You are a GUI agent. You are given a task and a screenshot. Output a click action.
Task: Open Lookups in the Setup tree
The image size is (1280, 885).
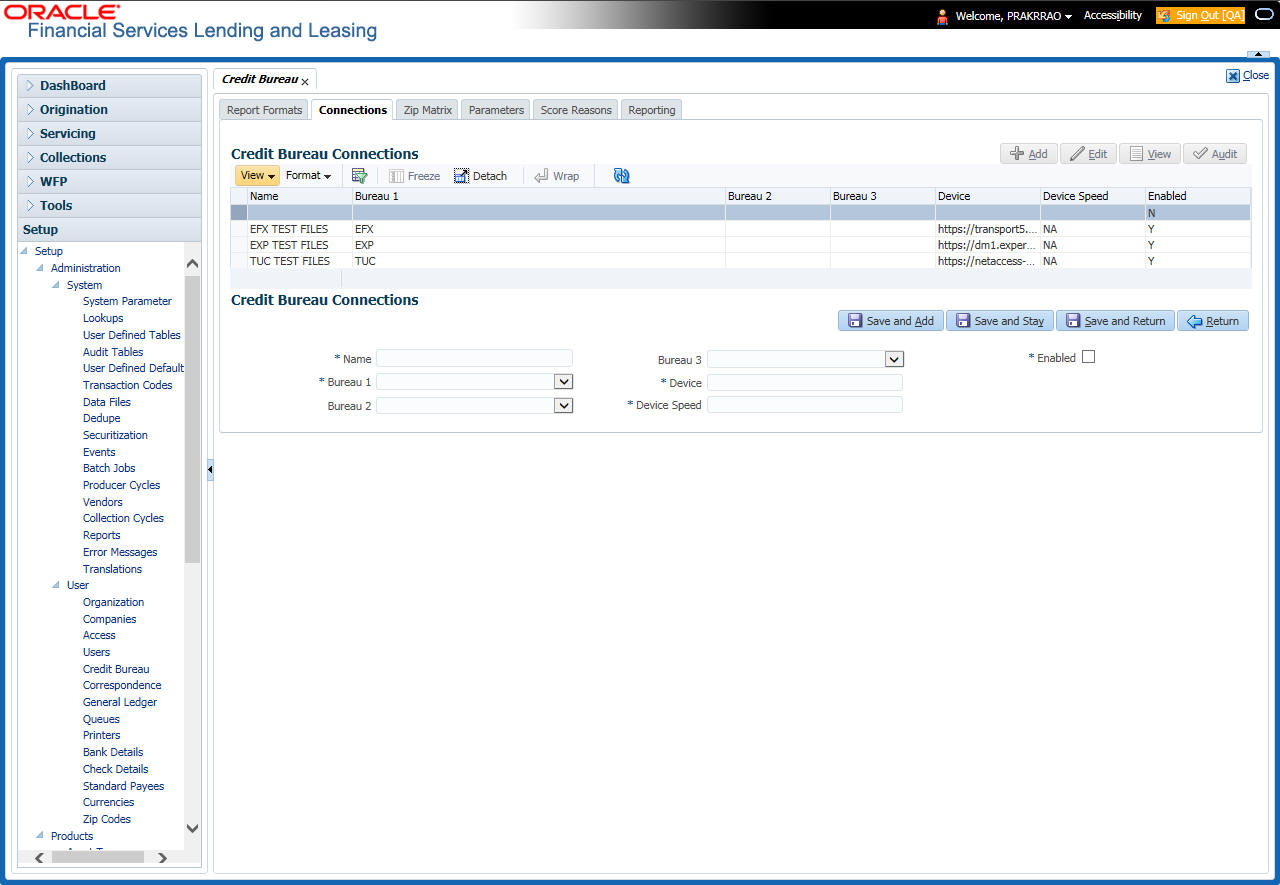point(103,318)
